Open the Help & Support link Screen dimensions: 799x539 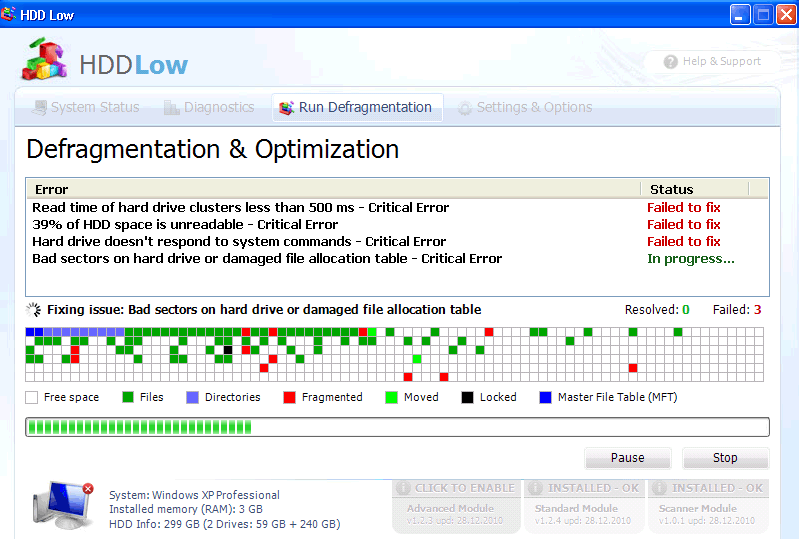tap(720, 62)
